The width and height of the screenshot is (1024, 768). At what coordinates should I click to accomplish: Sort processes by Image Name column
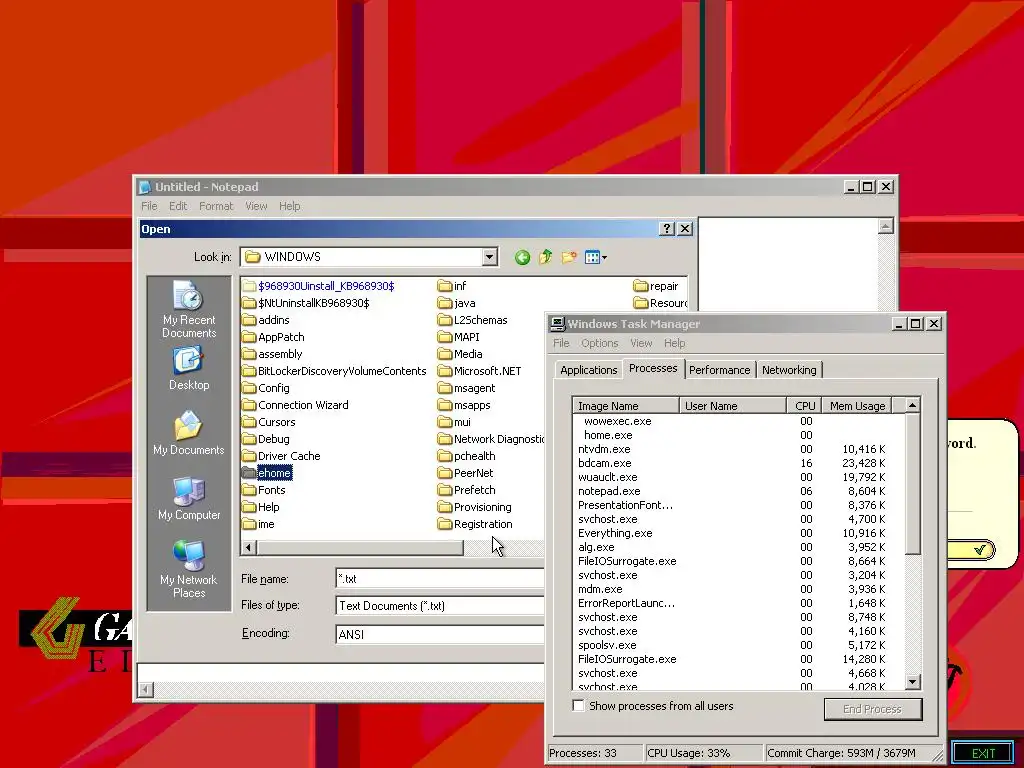click(626, 406)
